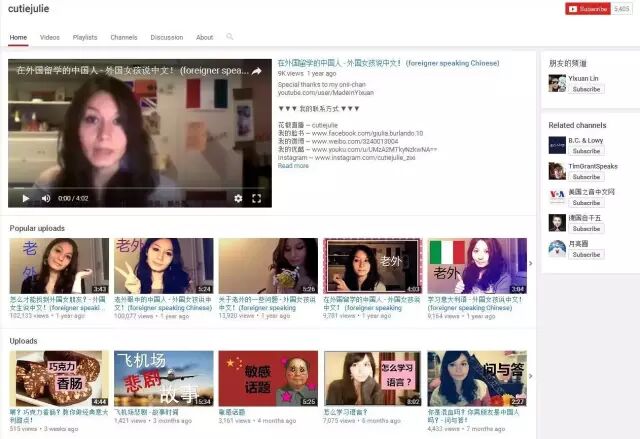Open the 敏感话题 video thumbnail
The width and height of the screenshot is (640, 439).
coord(268,378)
